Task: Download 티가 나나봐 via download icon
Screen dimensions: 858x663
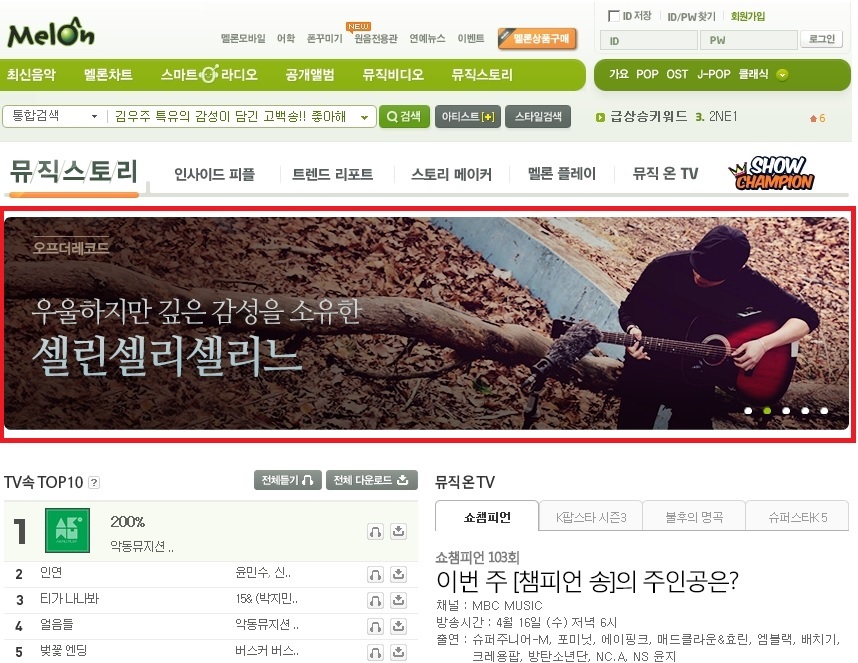Action: pos(399,600)
